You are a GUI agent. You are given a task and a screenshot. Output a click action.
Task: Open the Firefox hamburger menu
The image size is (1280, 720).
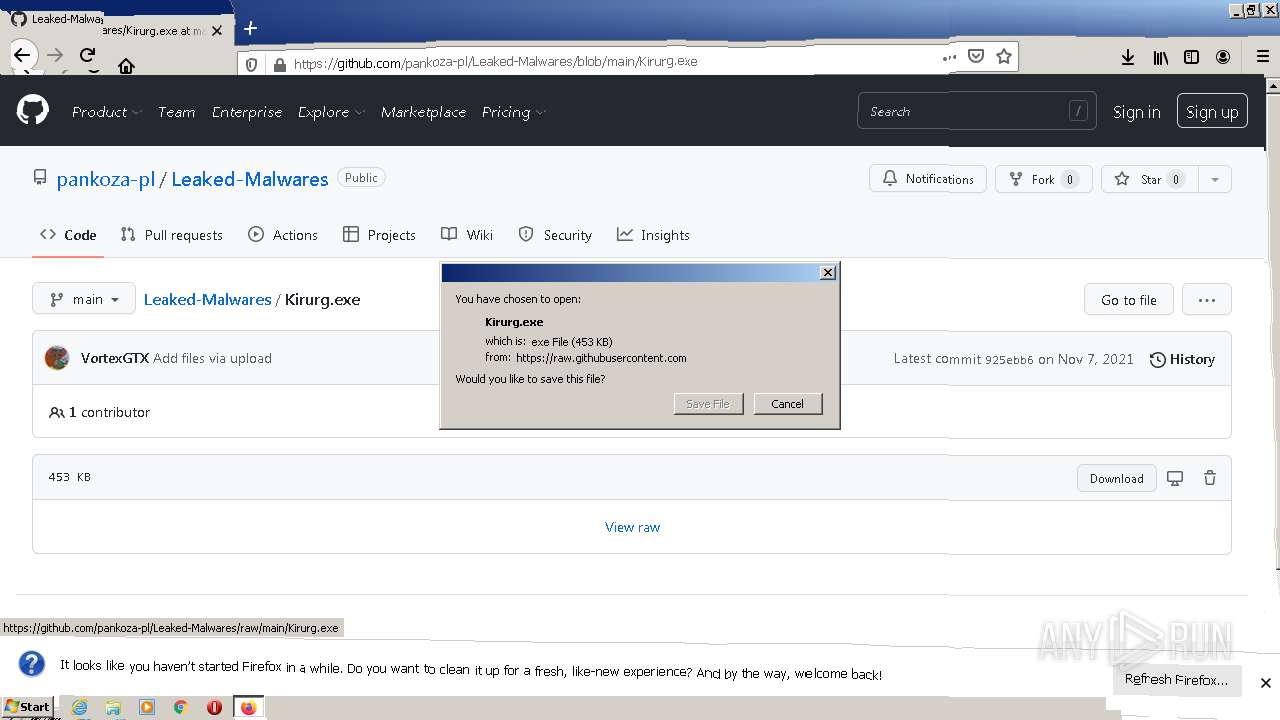(x=1263, y=58)
